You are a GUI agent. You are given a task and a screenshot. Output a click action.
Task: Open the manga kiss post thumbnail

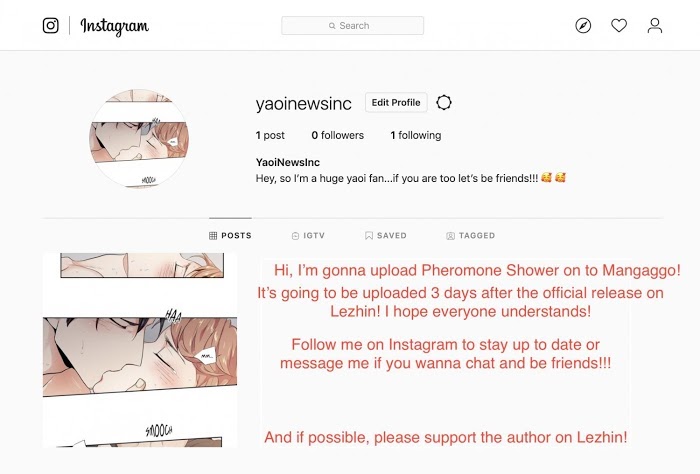[140, 350]
